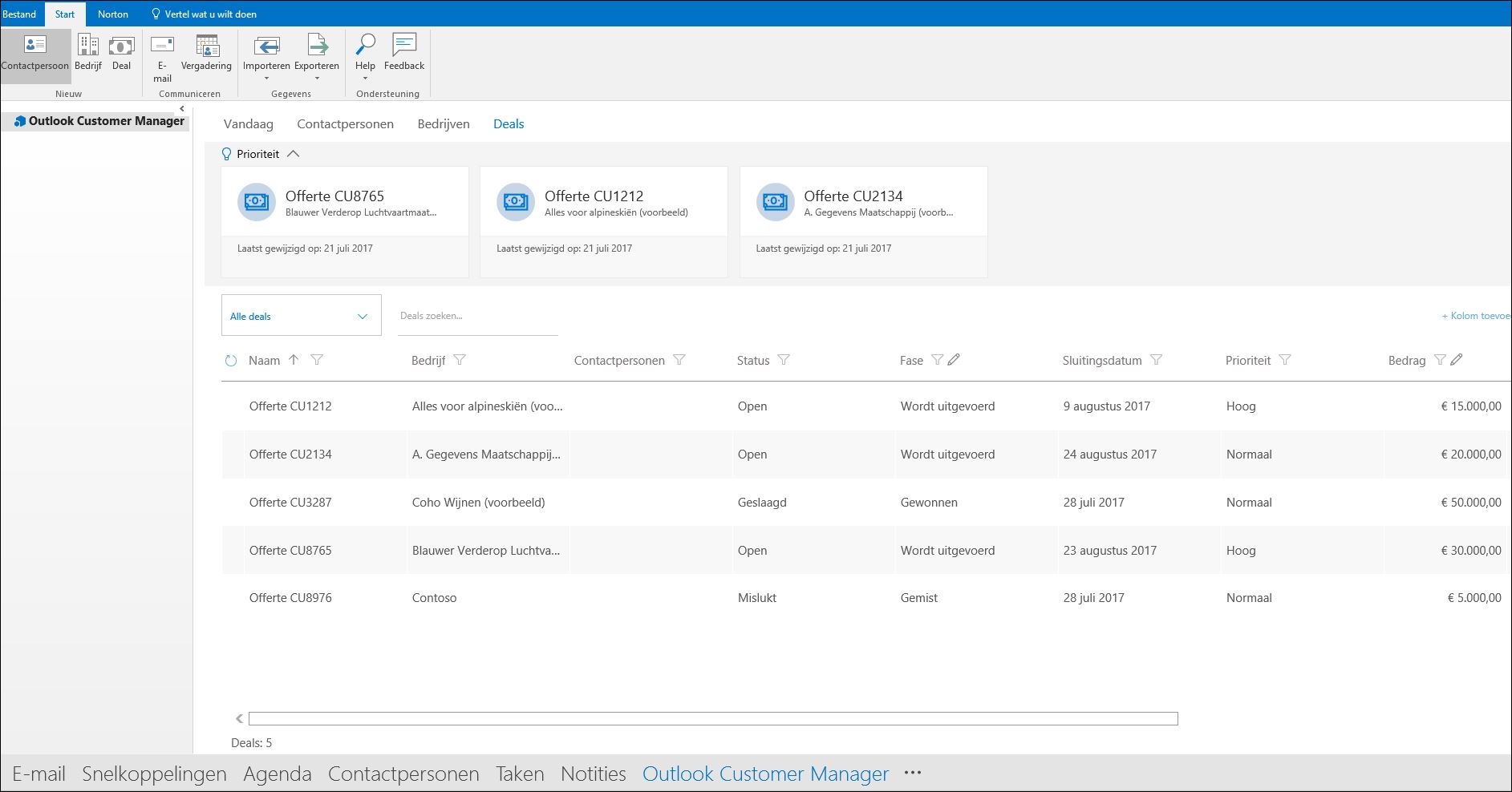Click the Prioriteit lightbulb icon
The width and height of the screenshot is (1512, 792).
(x=226, y=154)
